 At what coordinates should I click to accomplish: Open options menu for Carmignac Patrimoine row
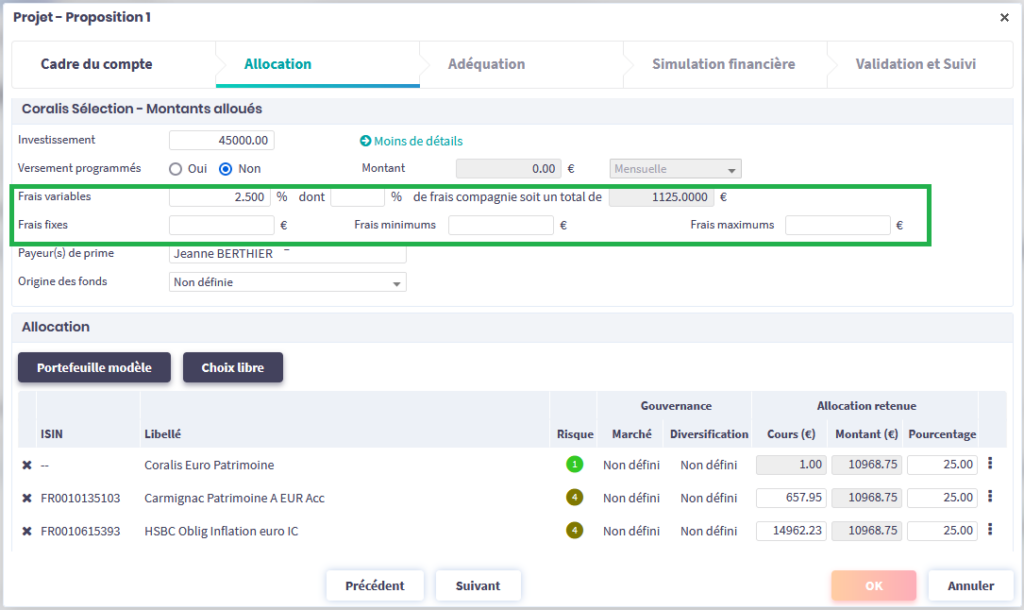989,497
